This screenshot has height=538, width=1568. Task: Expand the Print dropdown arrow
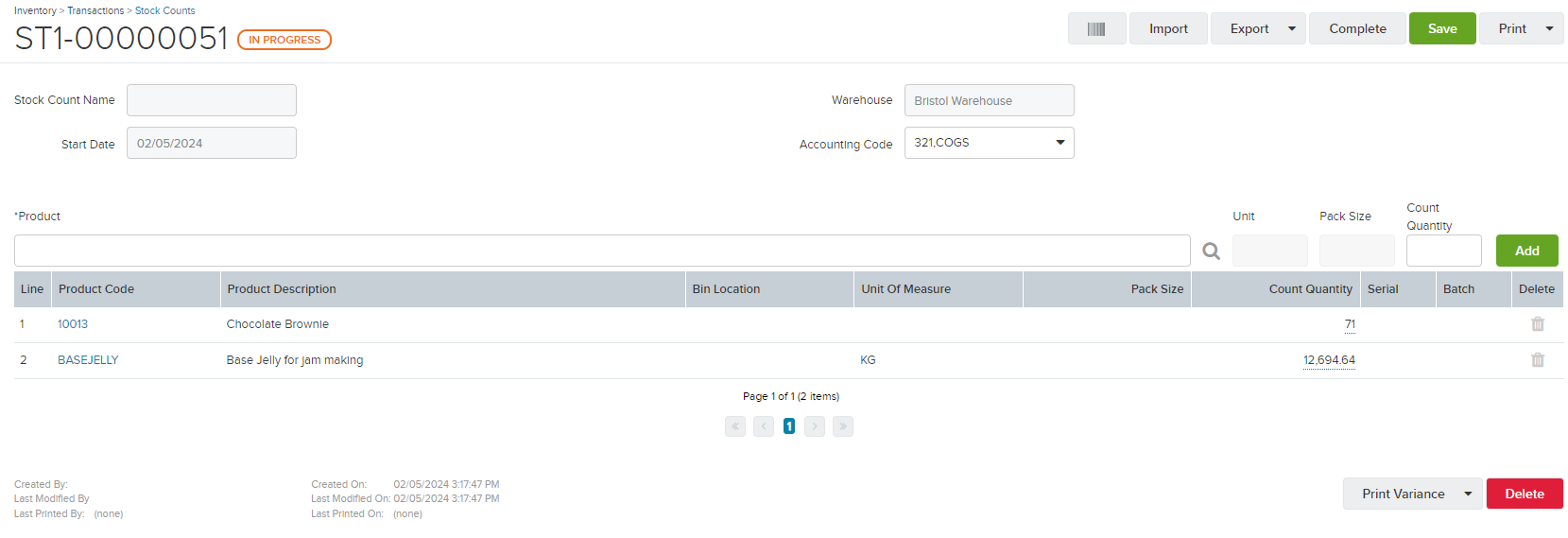1550,28
